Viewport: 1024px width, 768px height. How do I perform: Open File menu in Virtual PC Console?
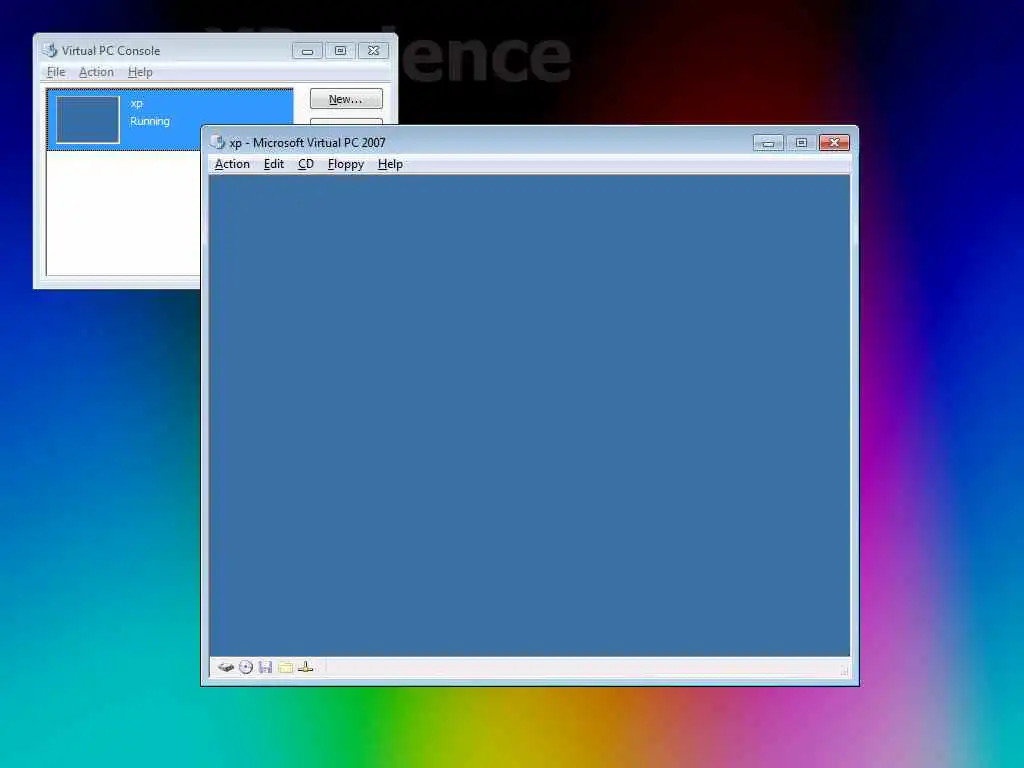(x=56, y=72)
